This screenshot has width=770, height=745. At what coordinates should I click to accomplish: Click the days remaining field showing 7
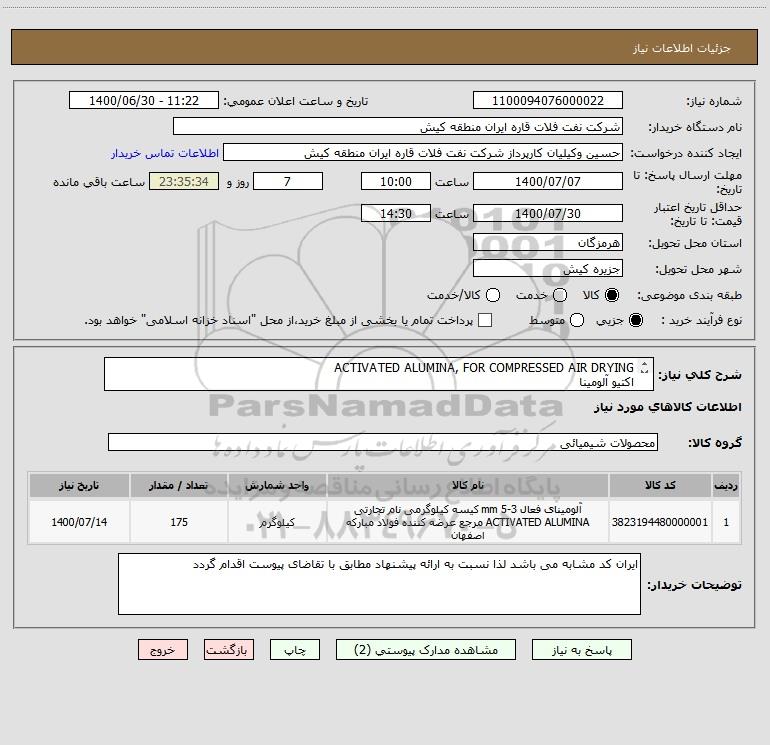click(288, 181)
